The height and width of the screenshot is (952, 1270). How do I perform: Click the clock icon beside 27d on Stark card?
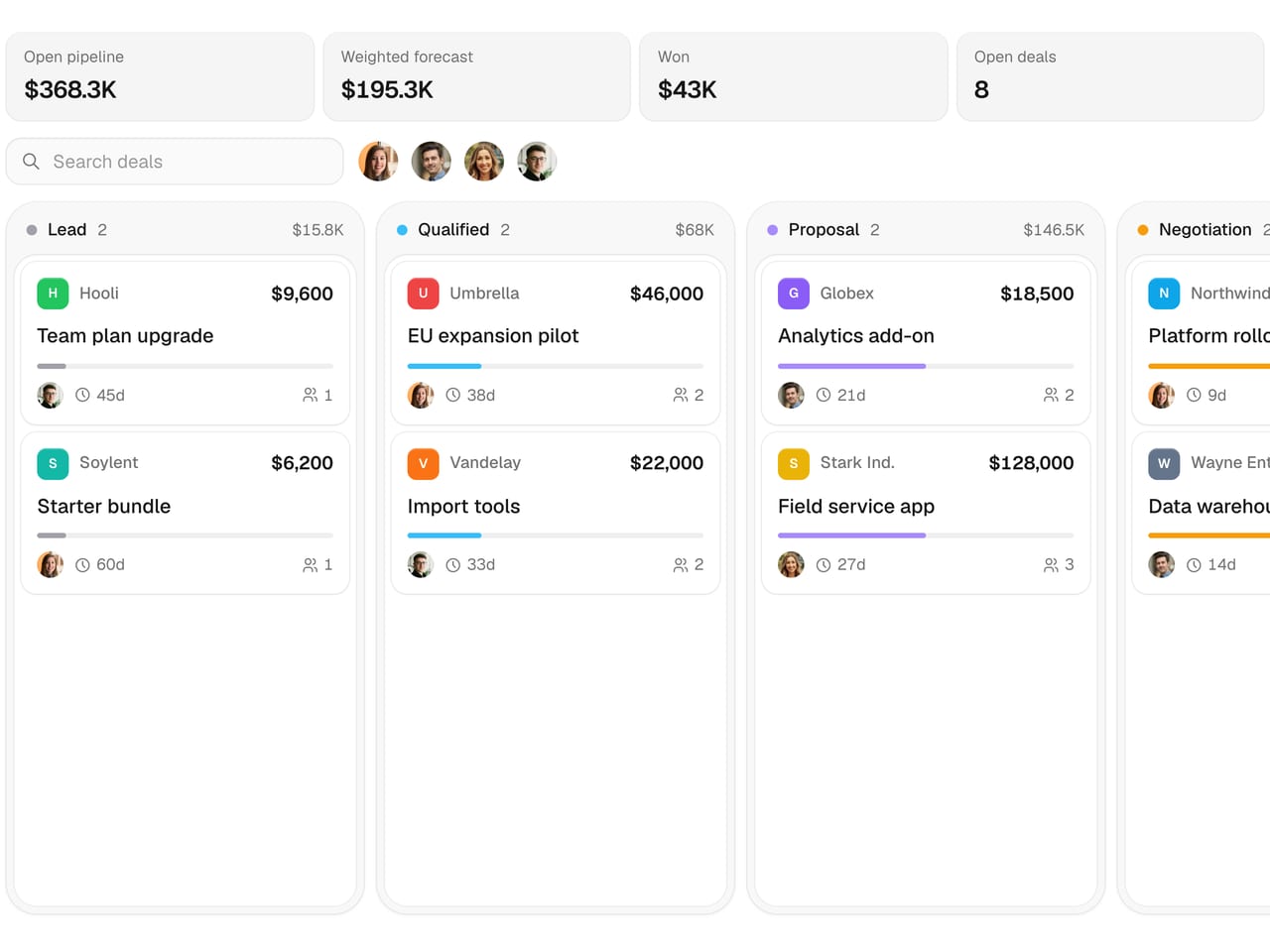click(x=824, y=565)
